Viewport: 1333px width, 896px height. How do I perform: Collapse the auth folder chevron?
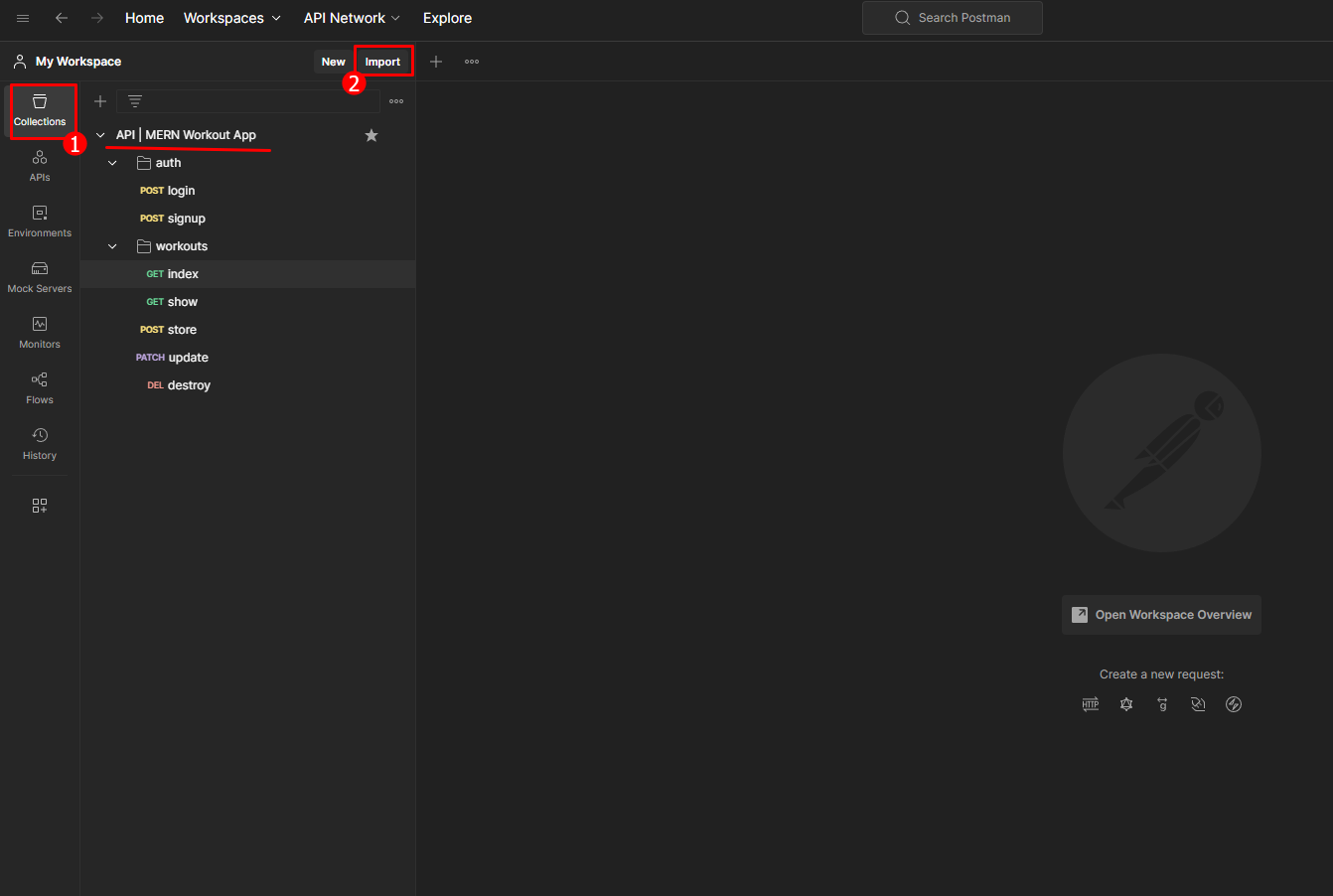point(112,163)
